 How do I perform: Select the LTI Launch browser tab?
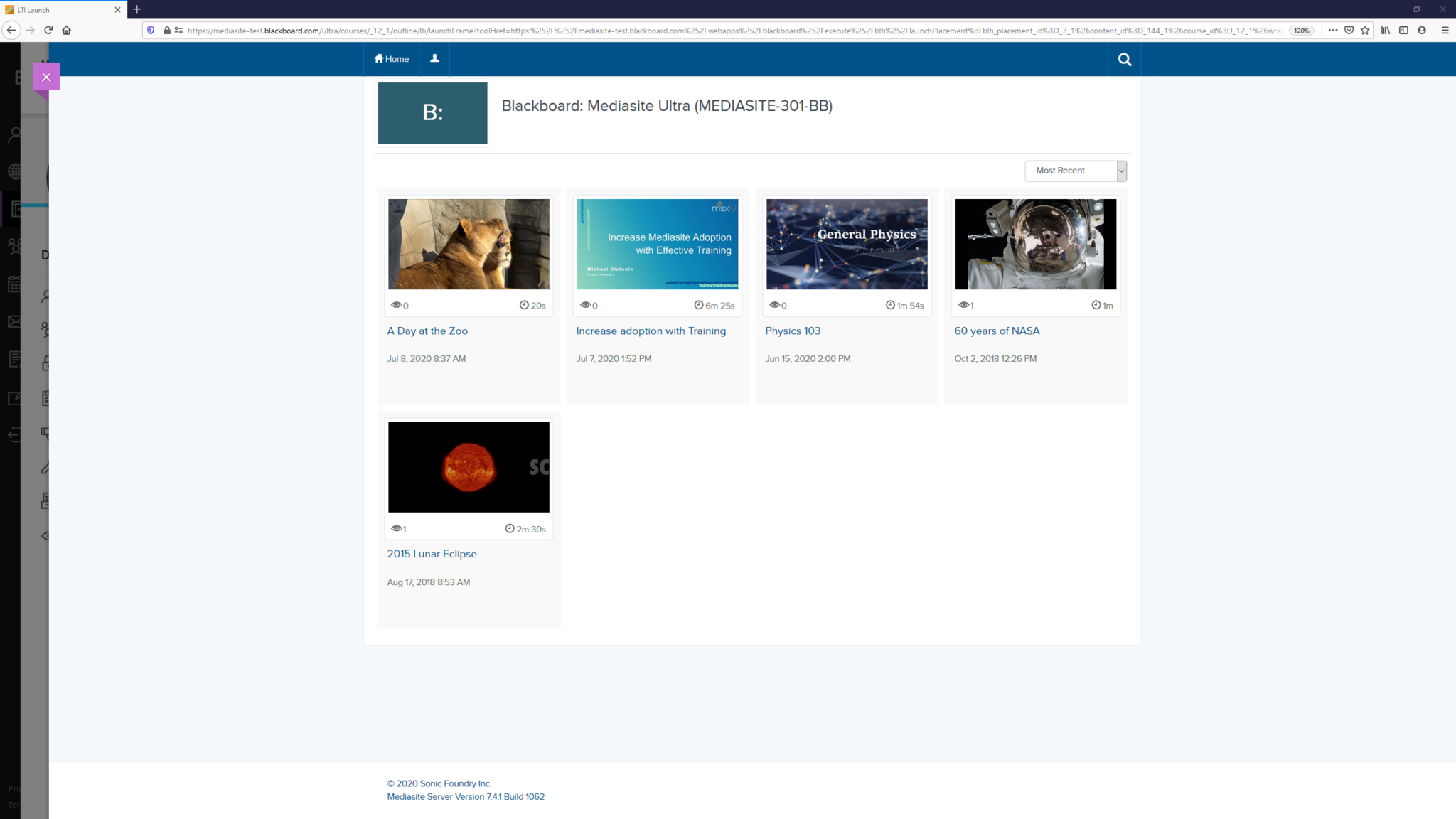point(63,10)
